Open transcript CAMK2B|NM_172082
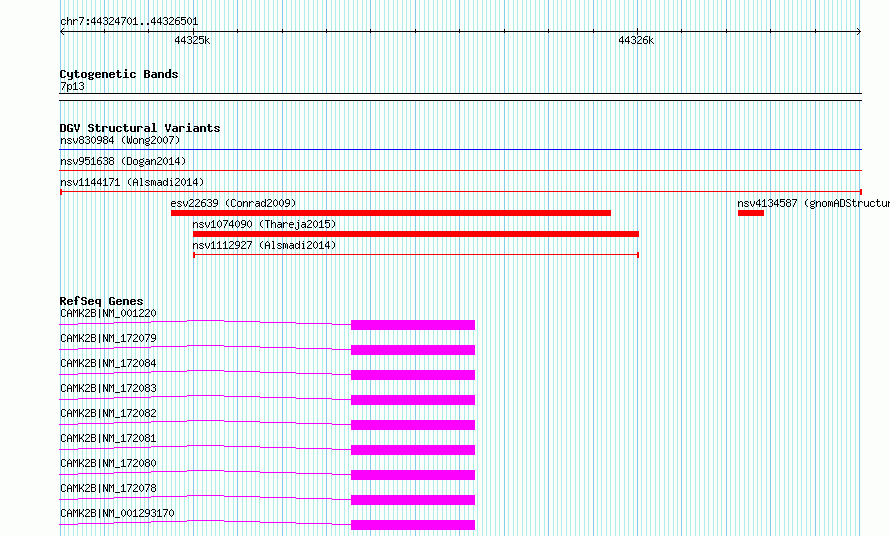The height and width of the screenshot is (536, 890). [x=108, y=413]
